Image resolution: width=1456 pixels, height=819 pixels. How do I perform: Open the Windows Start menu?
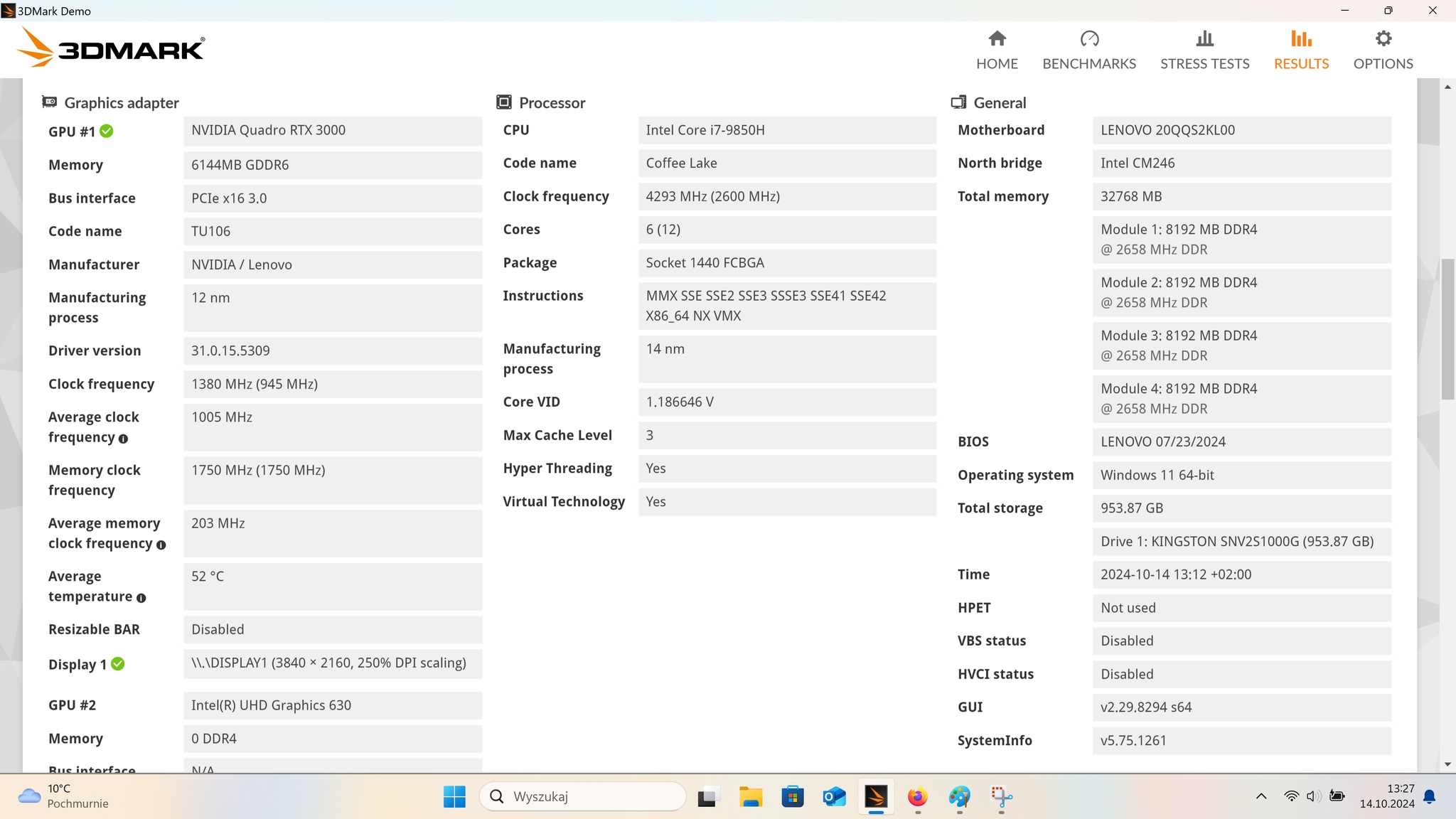point(454,796)
